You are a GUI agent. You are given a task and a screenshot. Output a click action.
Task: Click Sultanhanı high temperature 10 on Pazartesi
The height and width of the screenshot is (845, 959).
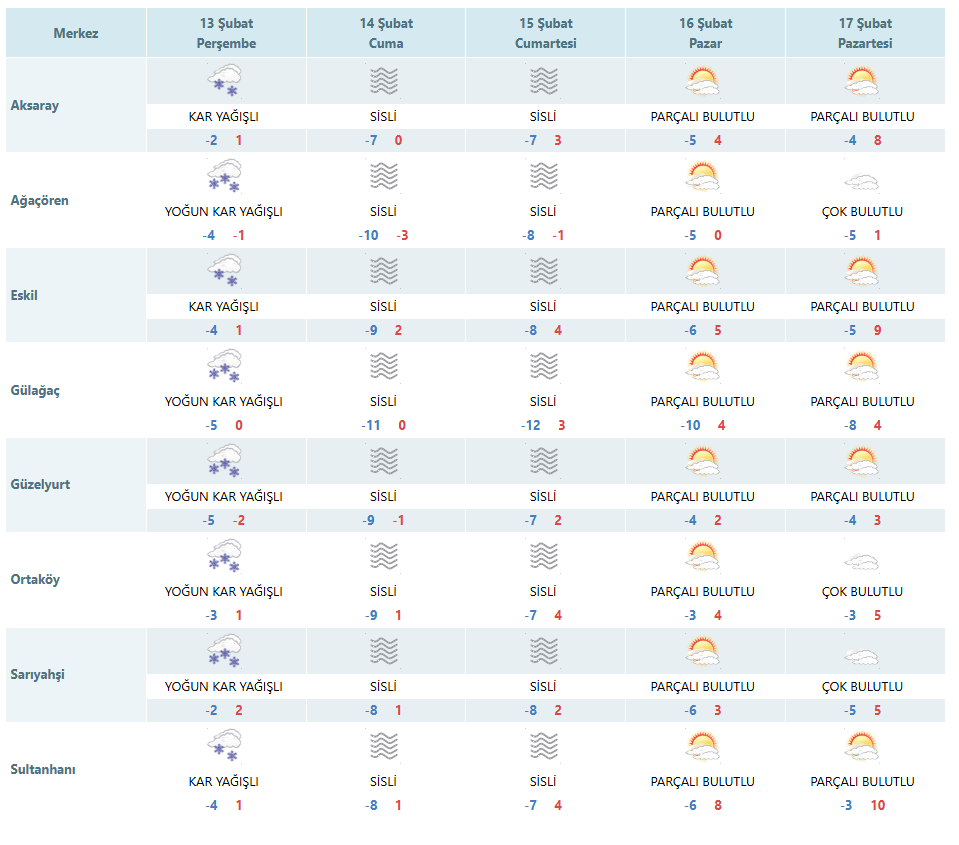click(878, 805)
